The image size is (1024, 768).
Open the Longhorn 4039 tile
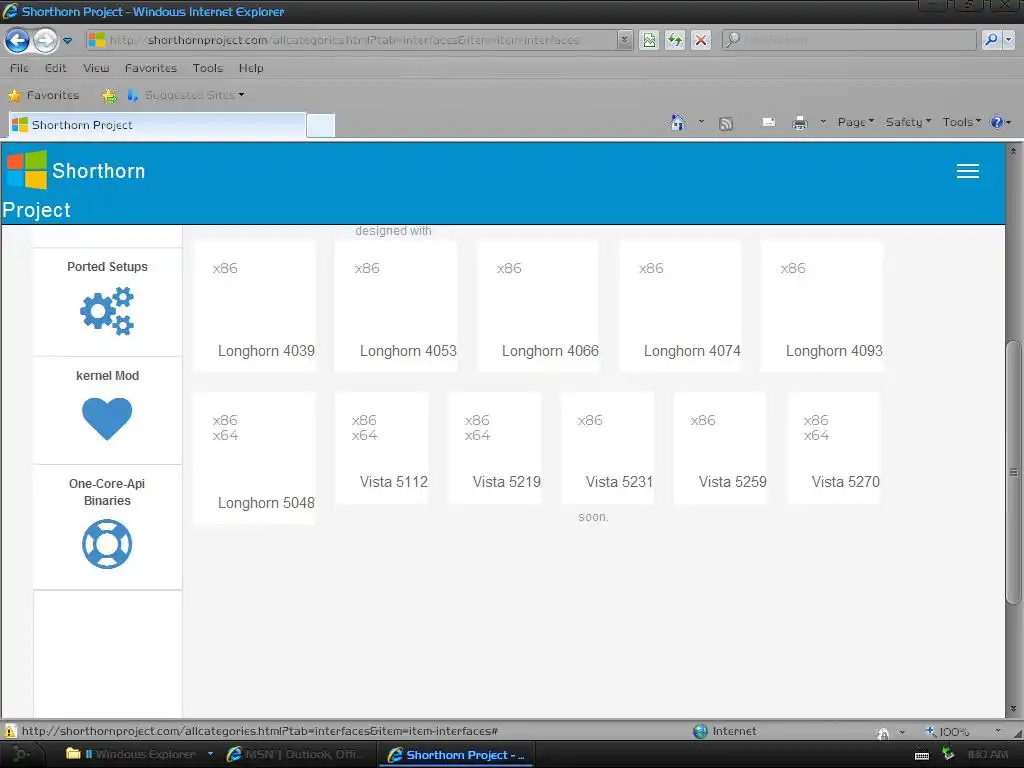255,306
